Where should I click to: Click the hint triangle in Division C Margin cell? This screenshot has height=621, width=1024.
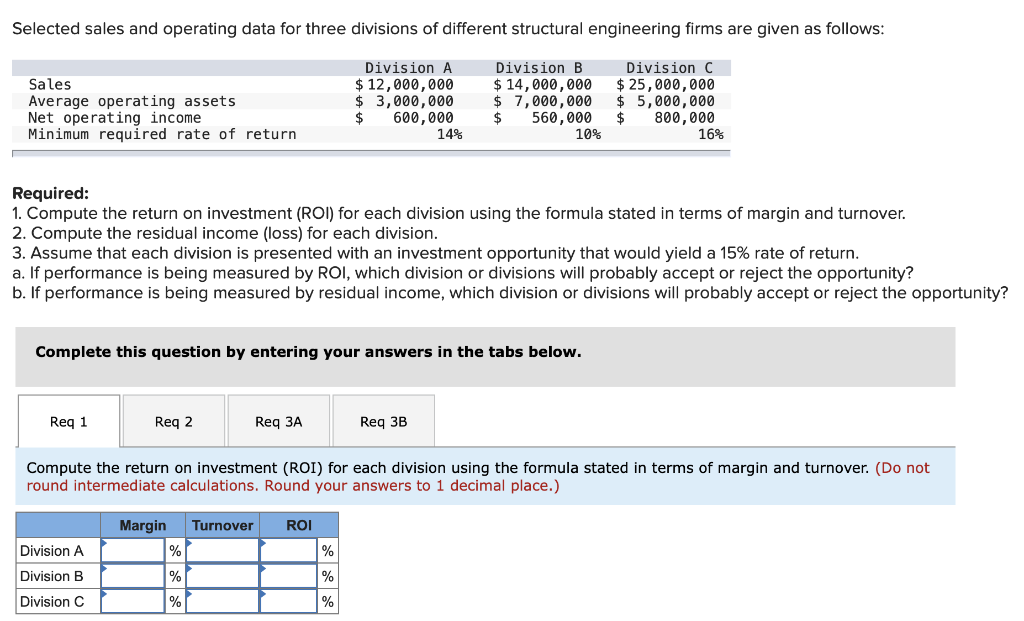104,596
